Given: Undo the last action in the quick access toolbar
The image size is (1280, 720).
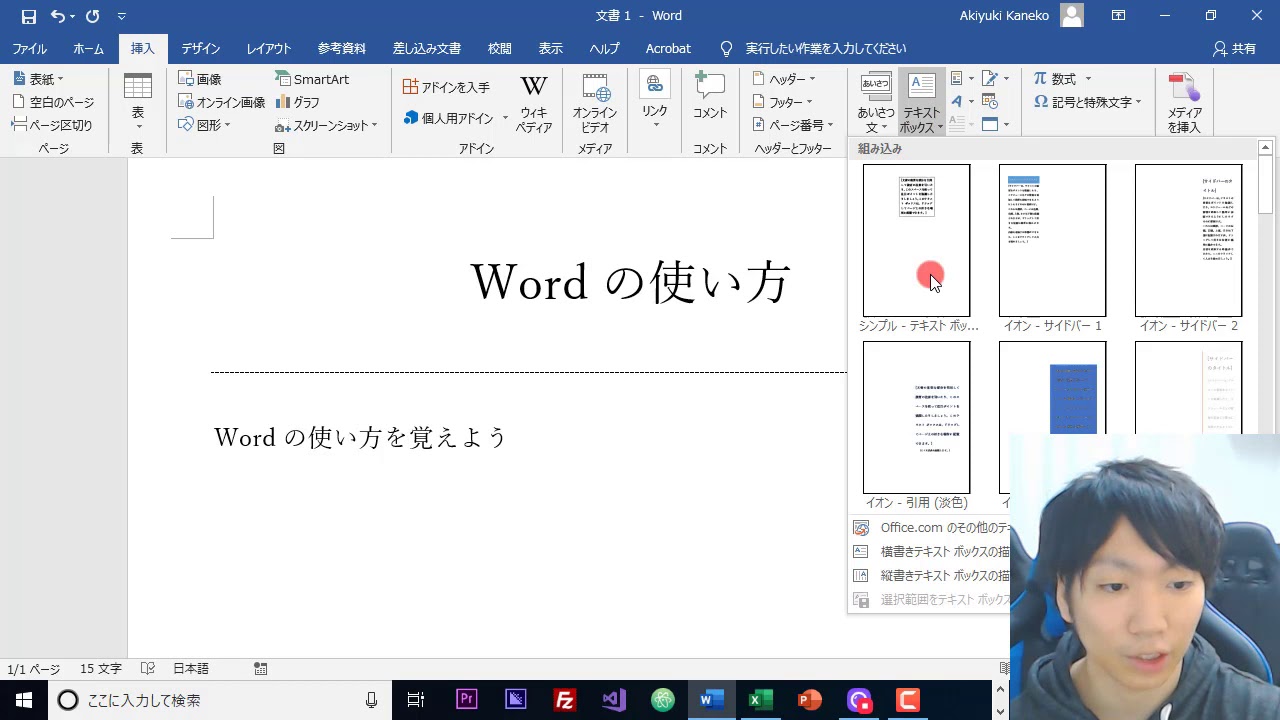Looking at the screenshot, I should (58, 16).
